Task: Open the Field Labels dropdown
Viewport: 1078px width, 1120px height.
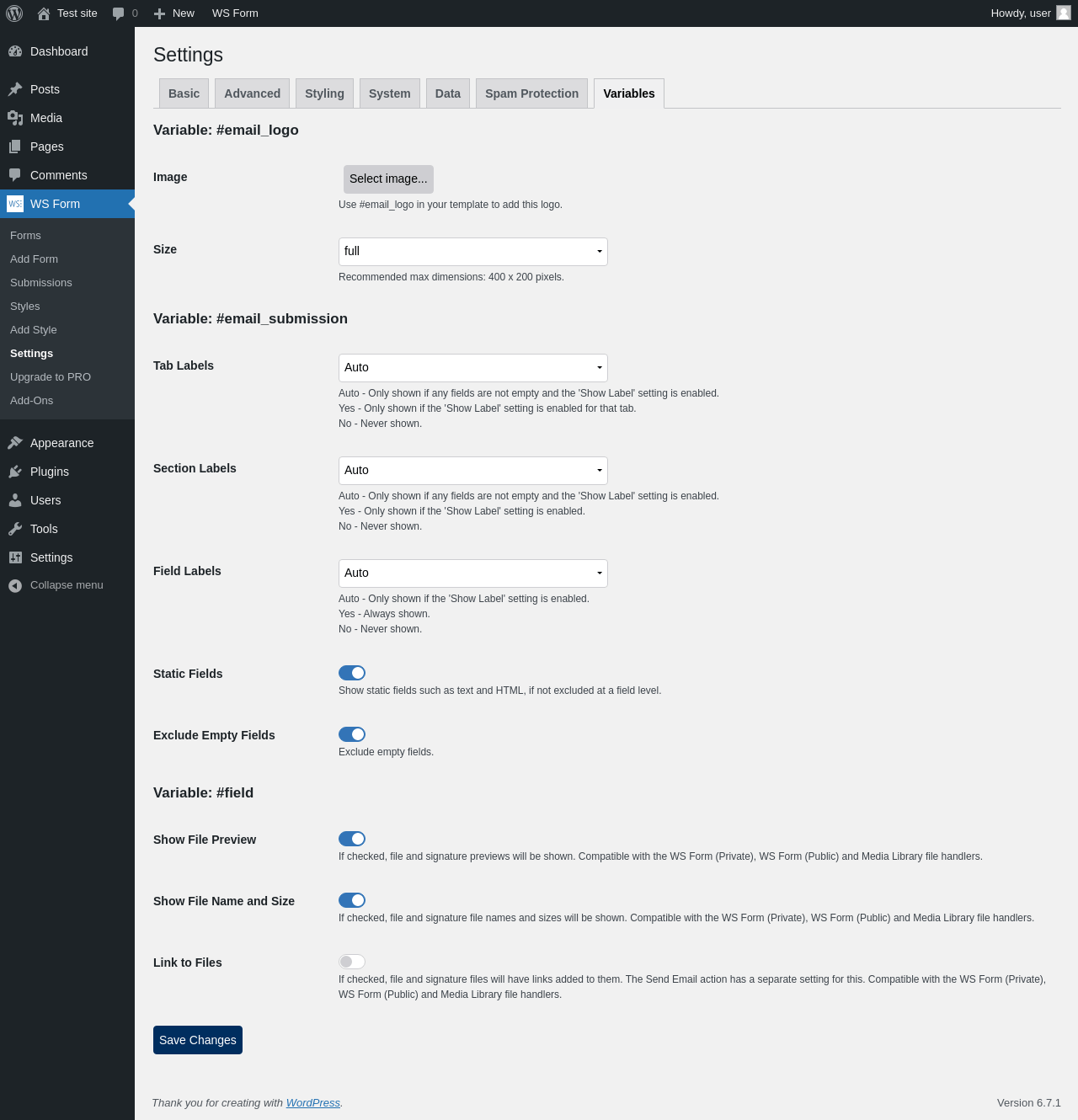Action: click(x=473, y=573)
